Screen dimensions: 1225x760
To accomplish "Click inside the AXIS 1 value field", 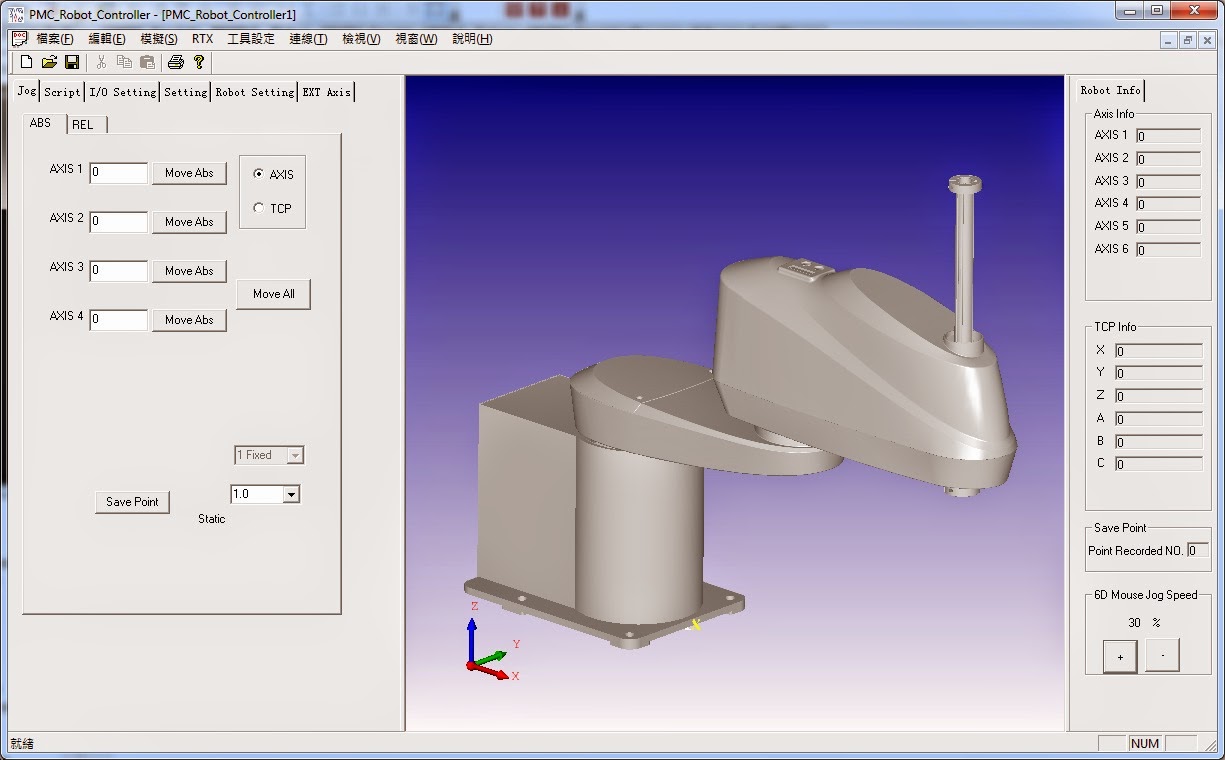I will pos(117,173).
